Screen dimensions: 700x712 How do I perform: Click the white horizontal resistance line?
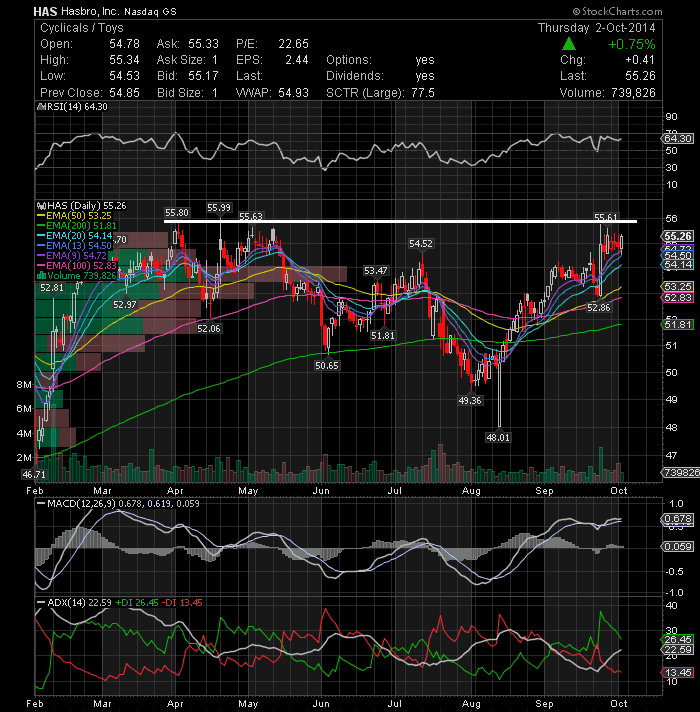tap(400, 222)
